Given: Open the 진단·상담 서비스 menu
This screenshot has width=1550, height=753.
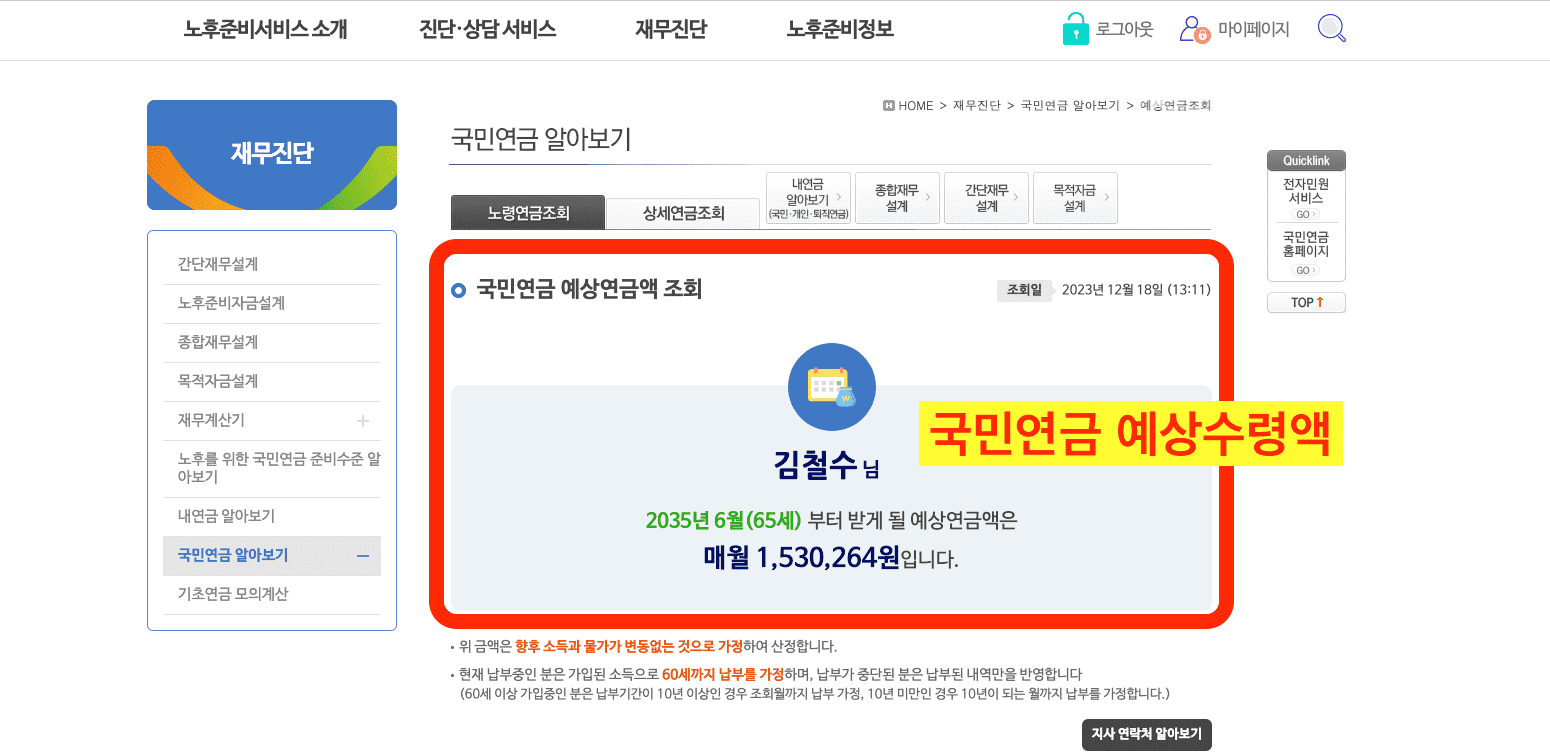Looking at the screenshot, I should coord(487,30).
